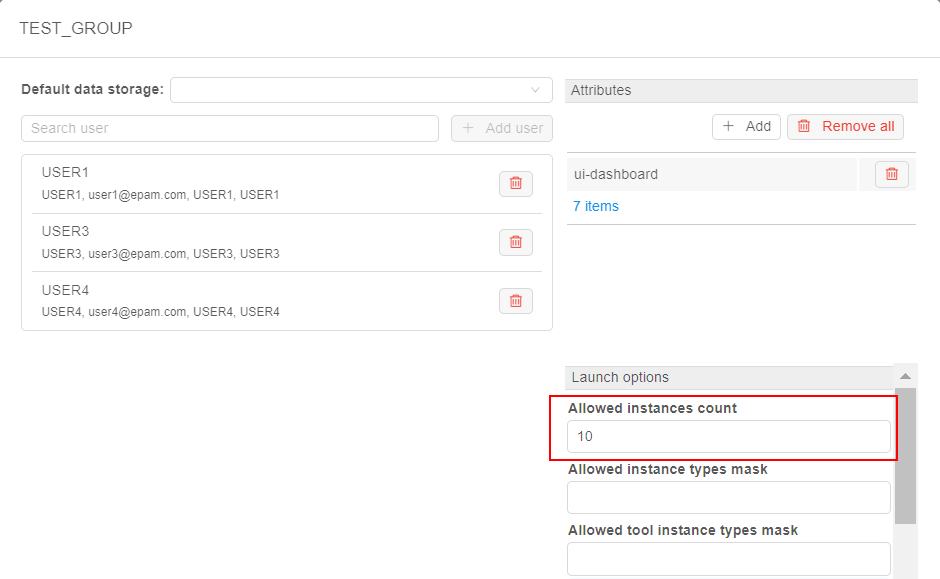Screen dimensions: 940x579
Task: Open the Default data storage dropdown
Action: tap(361, 90)
